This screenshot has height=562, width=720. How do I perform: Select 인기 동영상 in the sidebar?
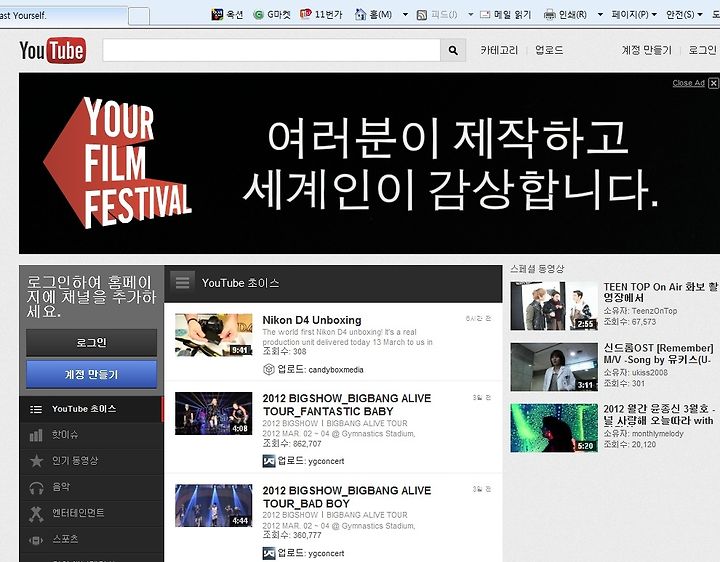point(91,461)
